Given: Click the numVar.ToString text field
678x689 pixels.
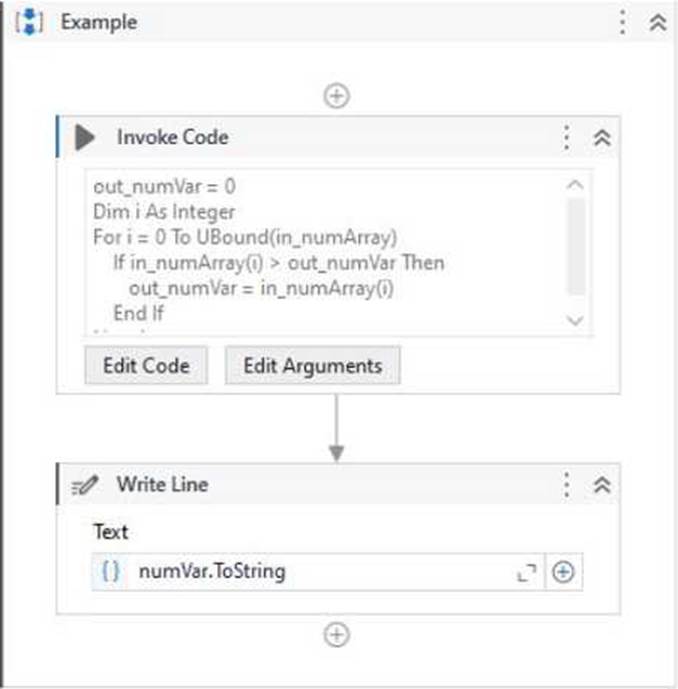Looking at the screenshot, I should click(320, 572).
